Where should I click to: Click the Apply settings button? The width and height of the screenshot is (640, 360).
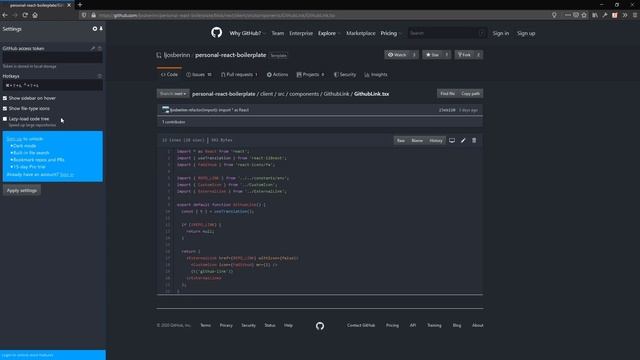(22, 190)
